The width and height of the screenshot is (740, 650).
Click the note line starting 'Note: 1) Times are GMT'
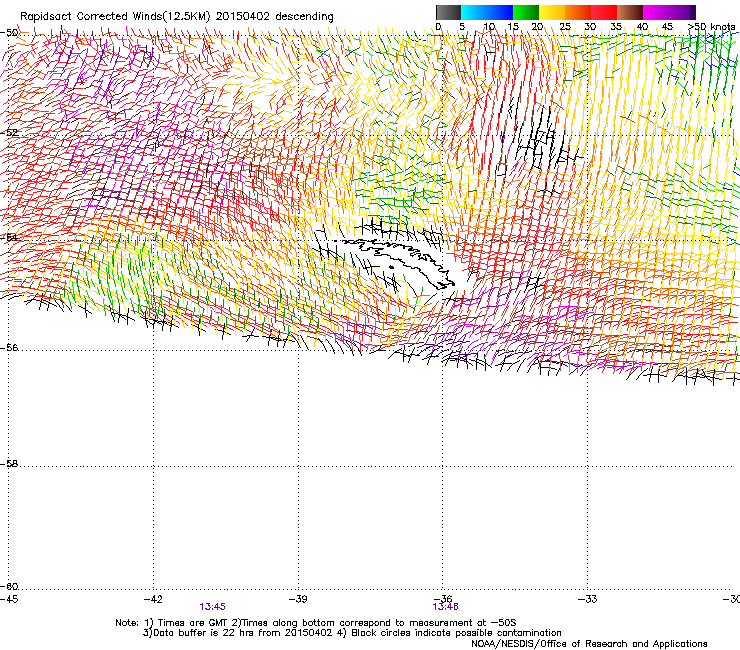316,623
